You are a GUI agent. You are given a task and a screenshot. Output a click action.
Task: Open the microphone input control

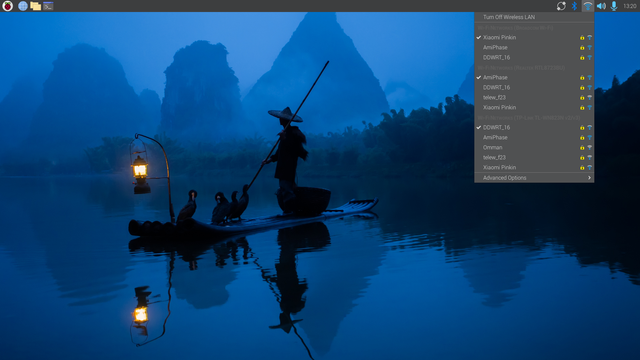point(614,6)
